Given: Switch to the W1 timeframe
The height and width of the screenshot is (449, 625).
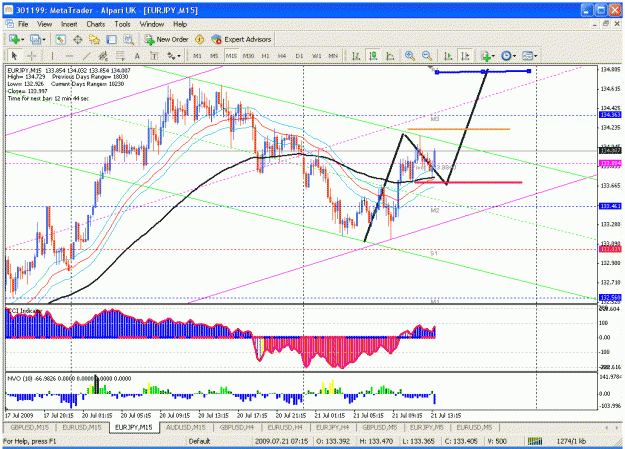Looking at the screenshot, I should 316,56.
